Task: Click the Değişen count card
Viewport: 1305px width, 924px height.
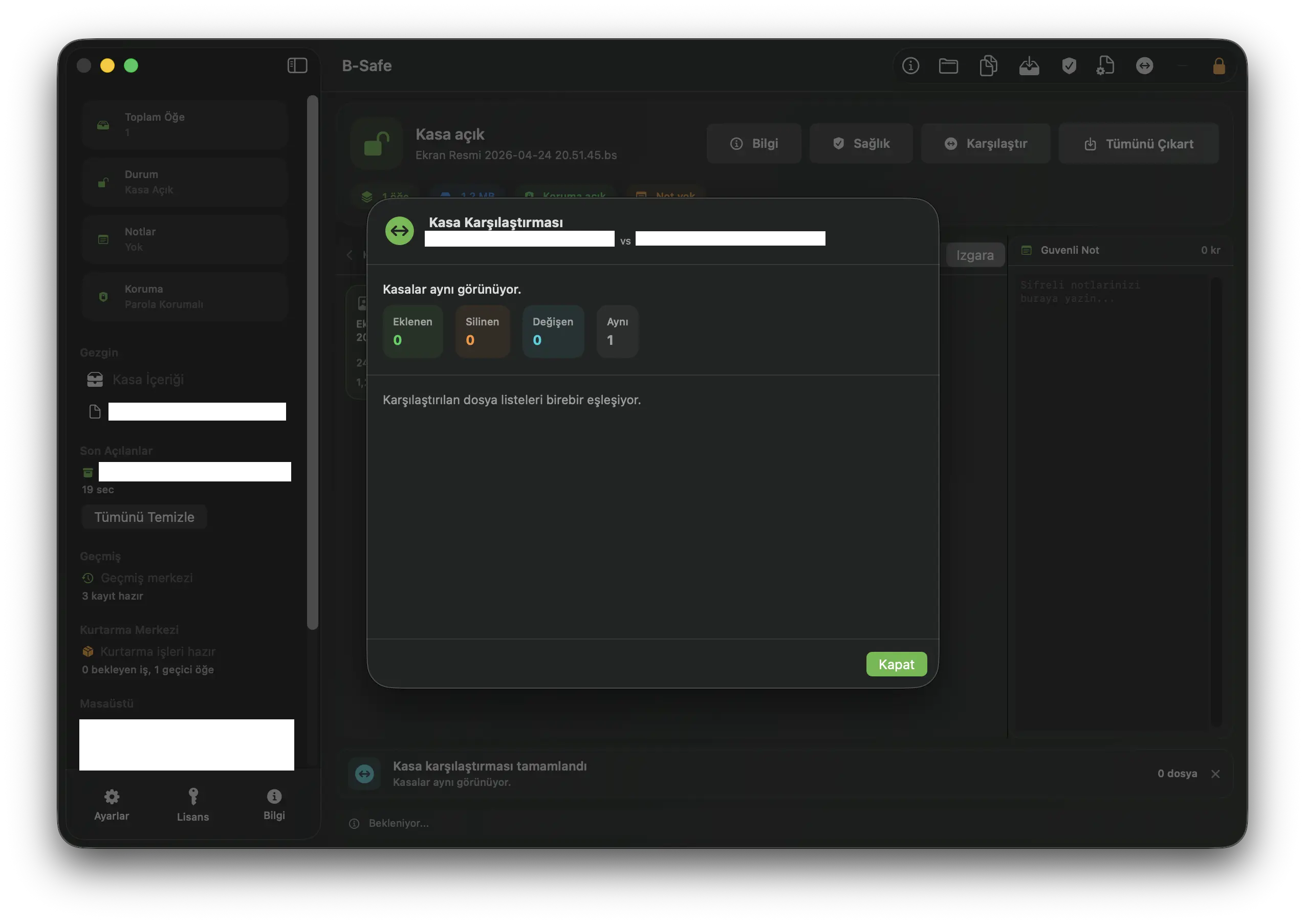Action: pos(553,332)
